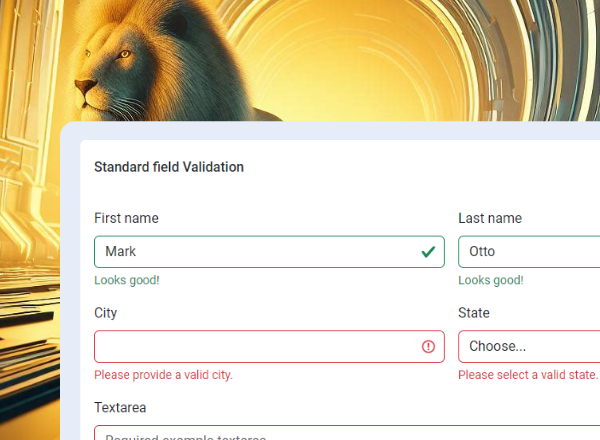Click "Please select a valid state." message
Screen dimensions: 600x440
click(x=527, y=375)
